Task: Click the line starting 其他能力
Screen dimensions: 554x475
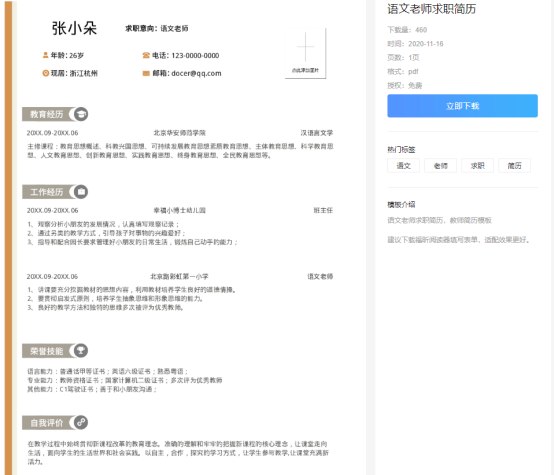Action: (92, 389)
